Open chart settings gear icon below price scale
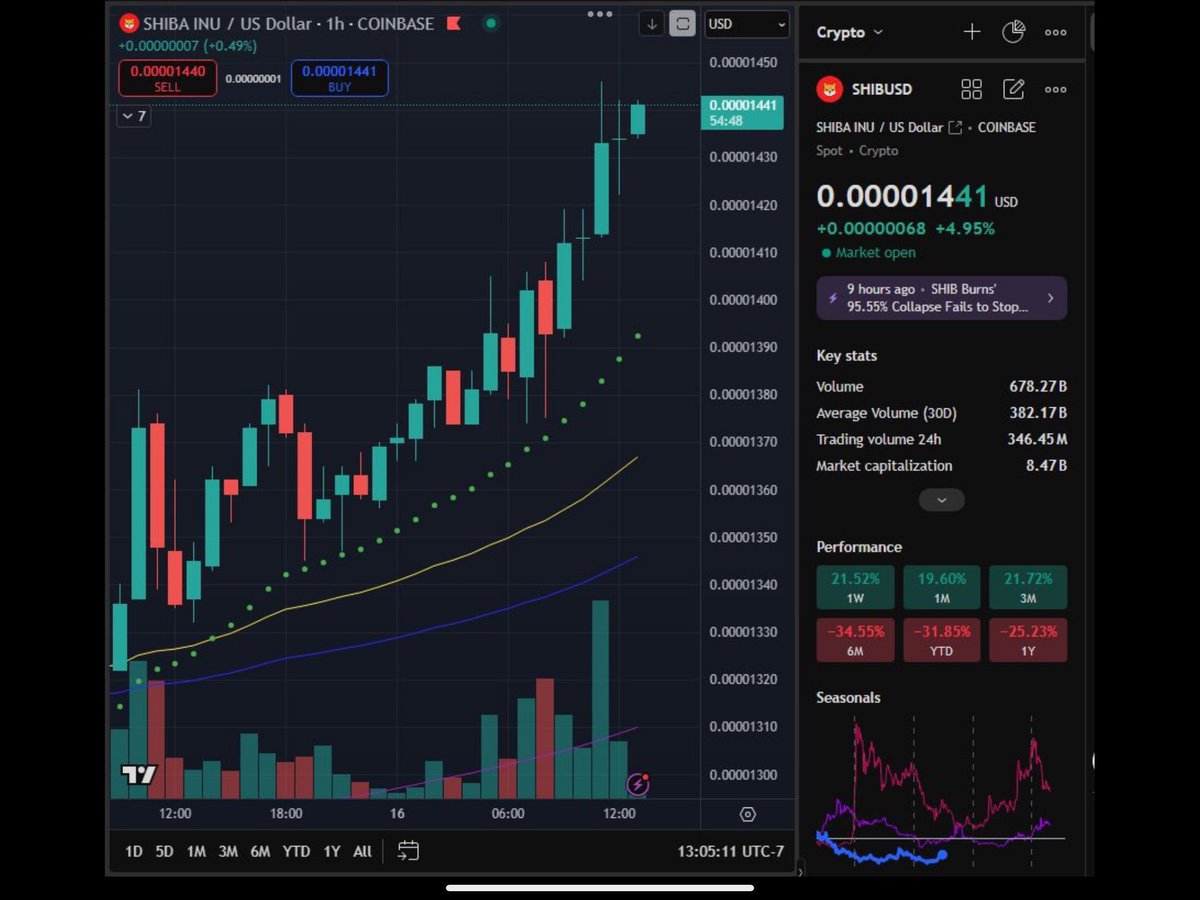The image size is (1200, 900). pyautogui.click(x=748, y=814)
